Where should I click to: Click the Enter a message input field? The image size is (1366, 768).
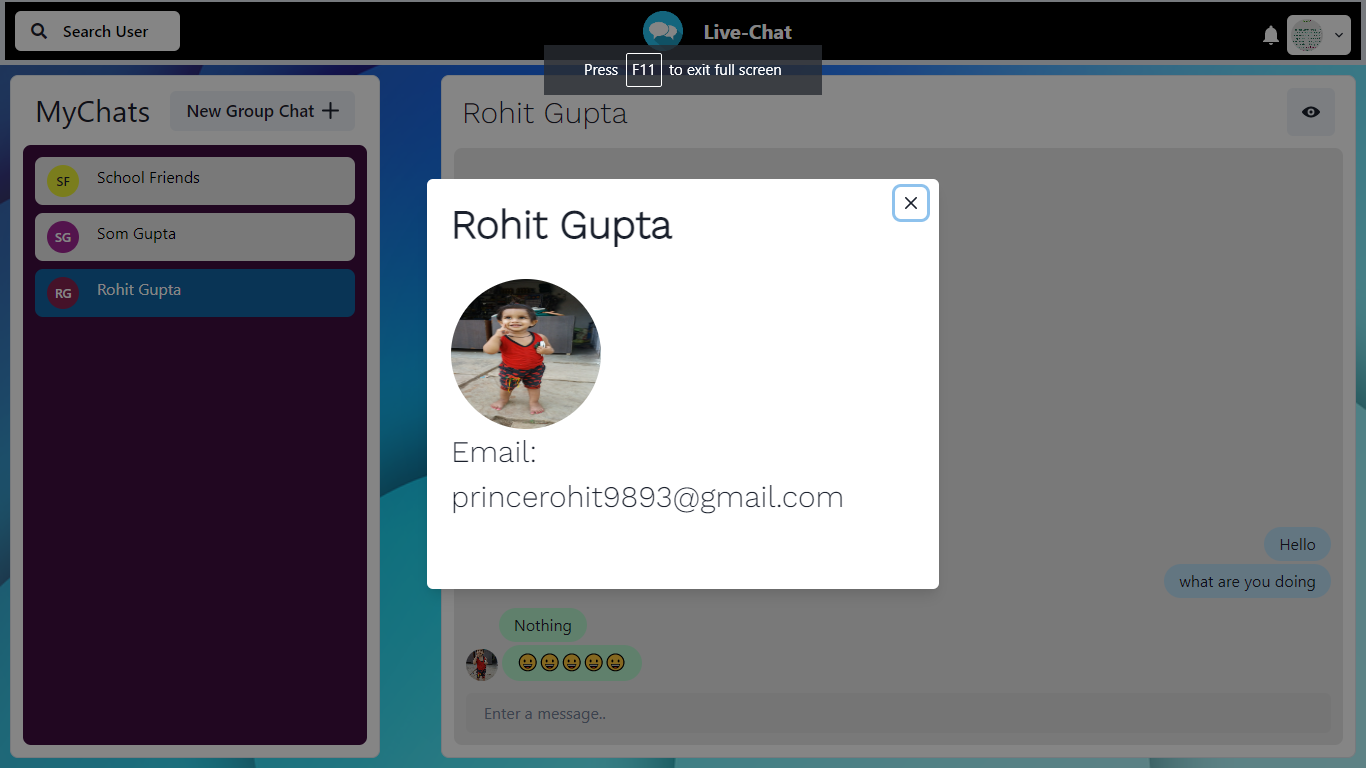(x=900, y=713)
